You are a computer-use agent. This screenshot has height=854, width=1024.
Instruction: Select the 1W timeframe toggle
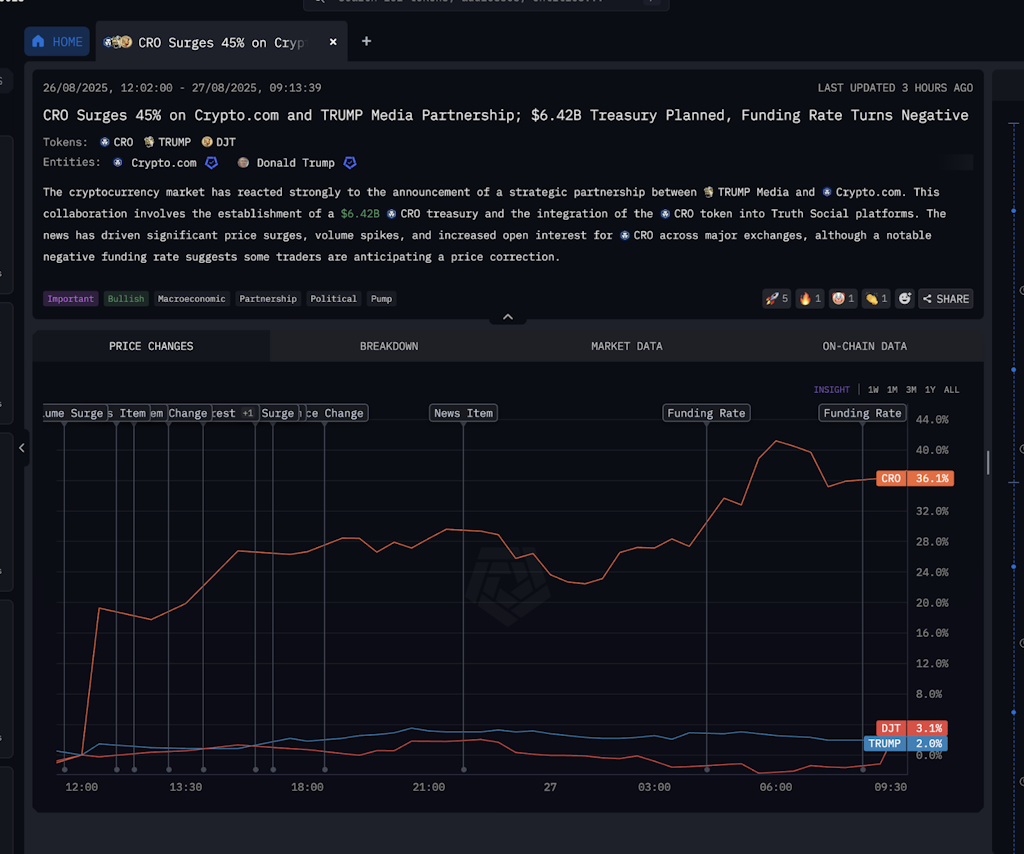pos(872,390)
